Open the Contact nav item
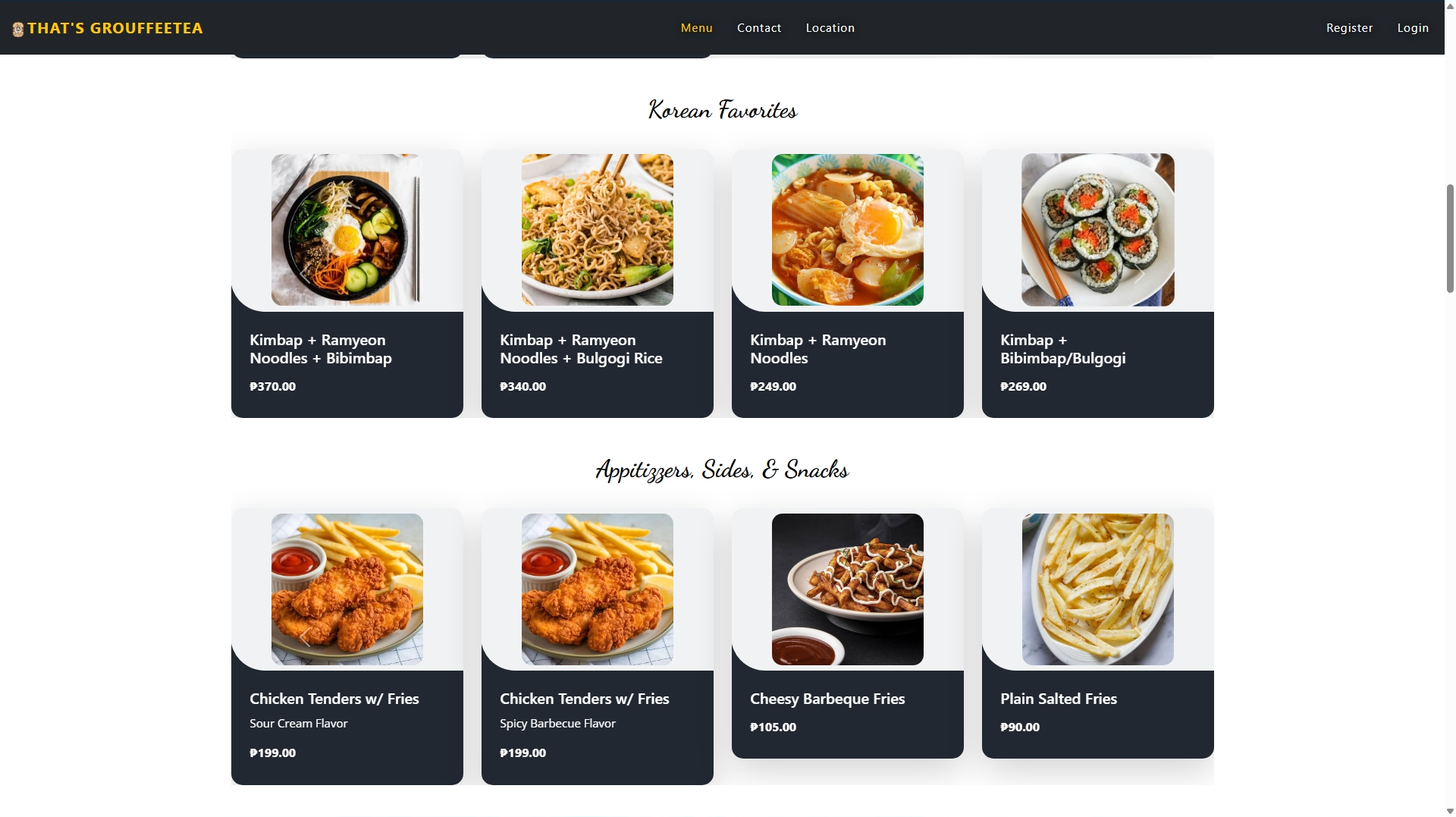 [x=759, y=28]
